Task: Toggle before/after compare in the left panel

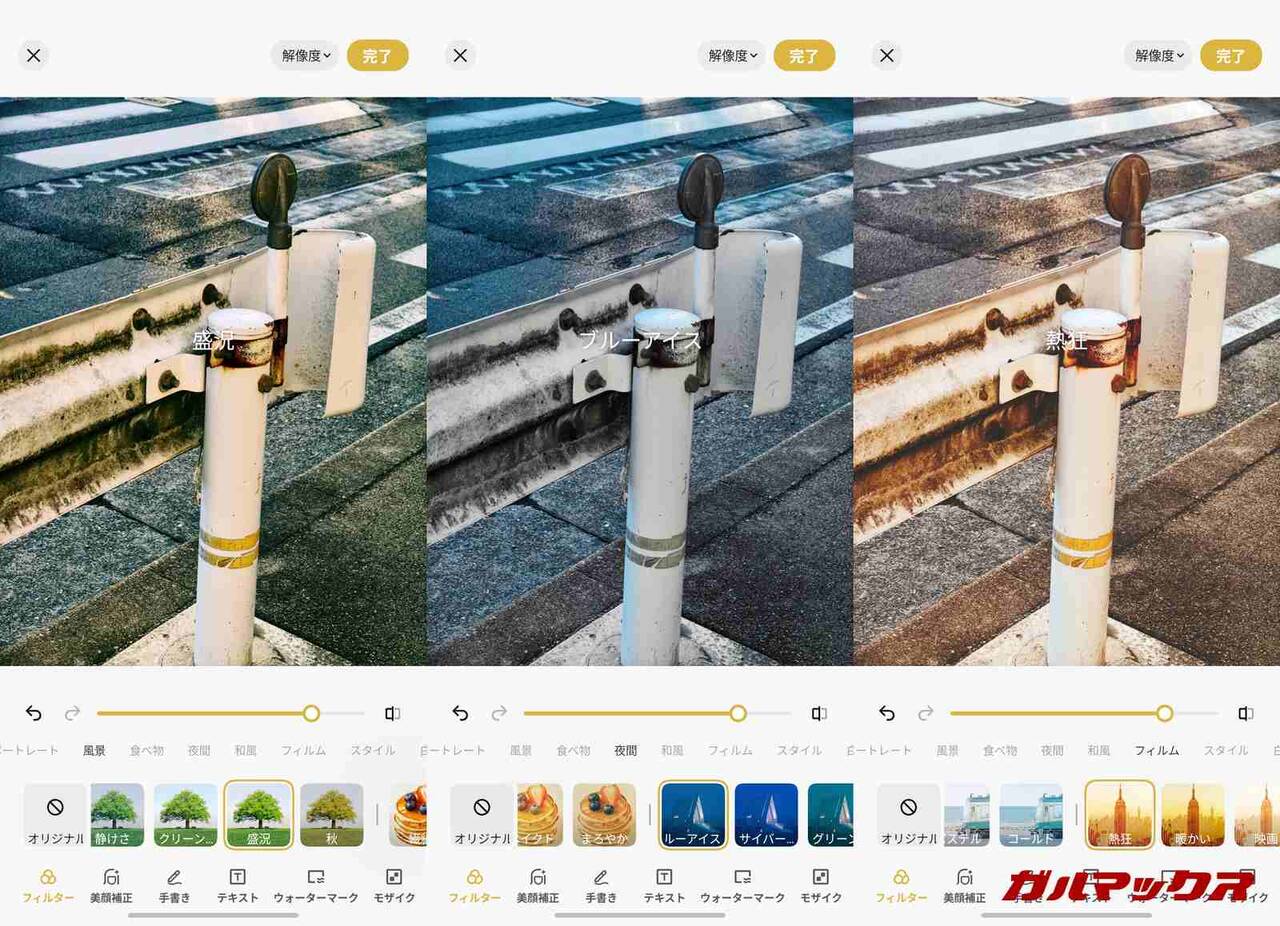Action: 392,713
